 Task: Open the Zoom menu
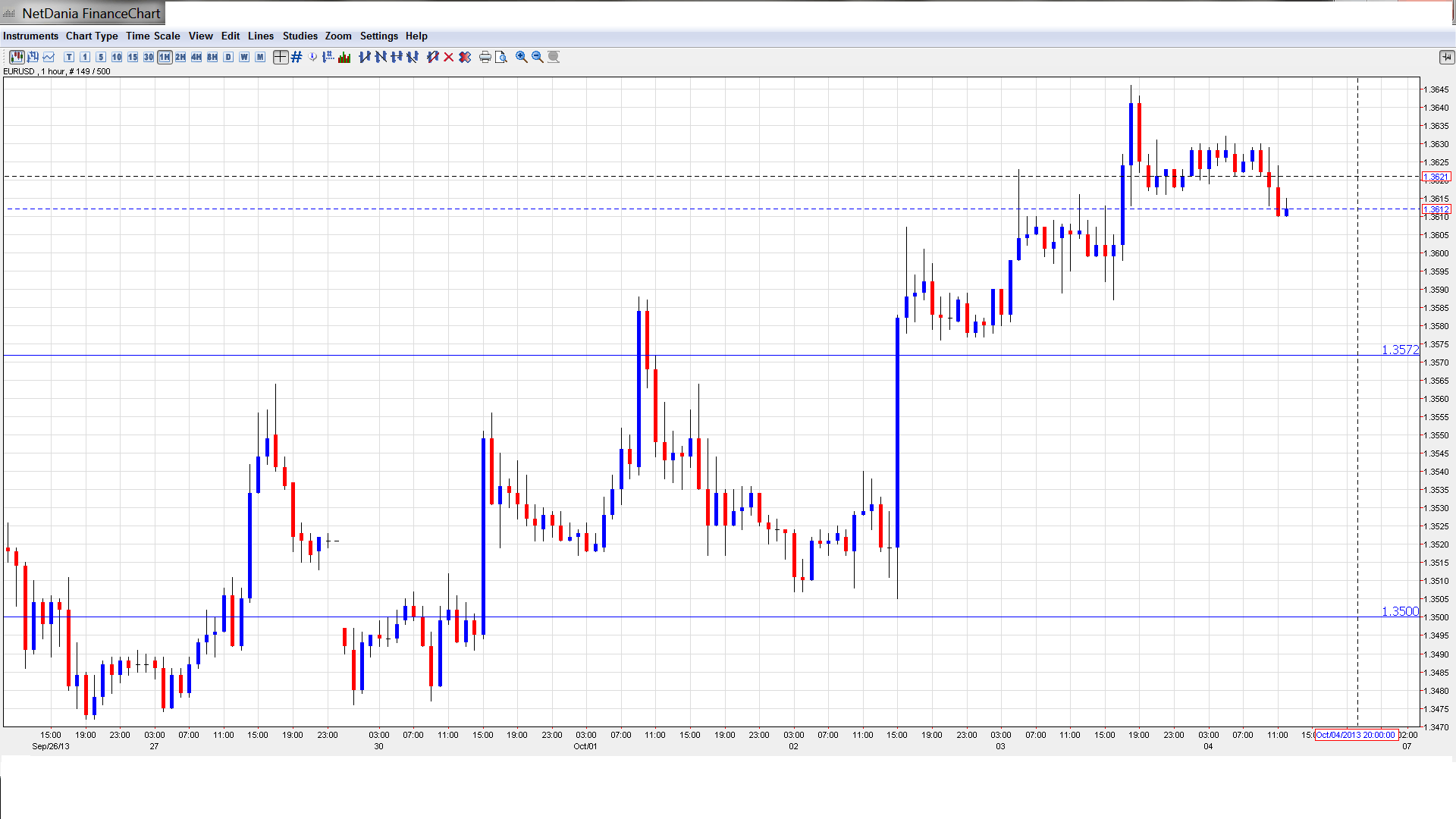[338, 36]
